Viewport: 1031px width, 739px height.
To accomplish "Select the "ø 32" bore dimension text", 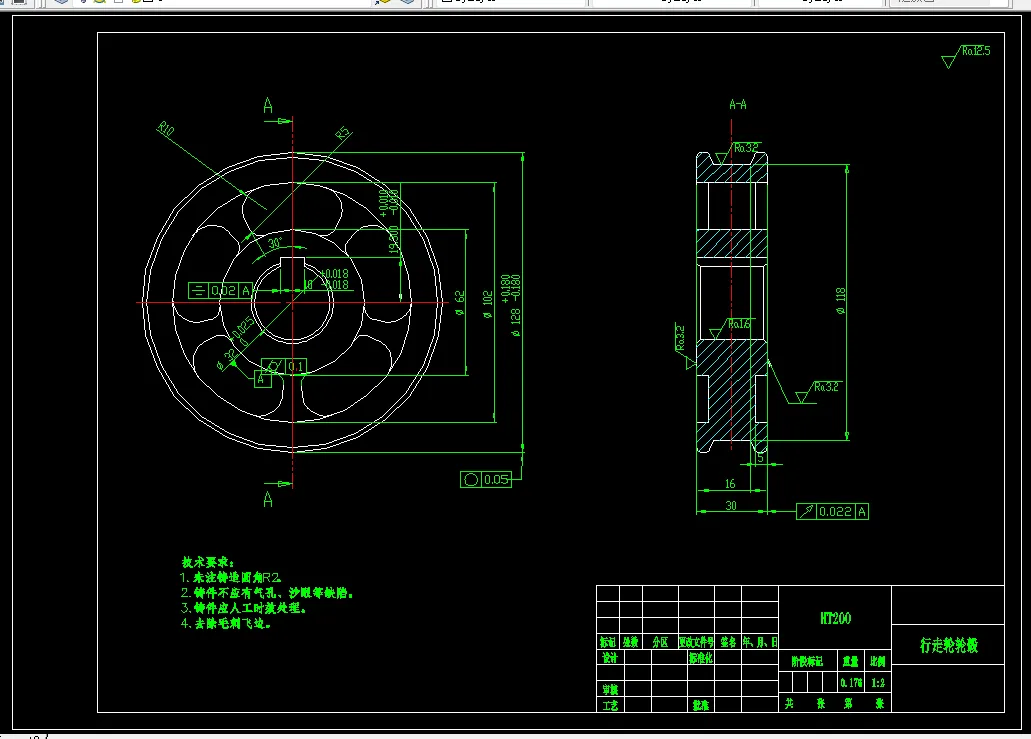I will click(x=226, y=360).
